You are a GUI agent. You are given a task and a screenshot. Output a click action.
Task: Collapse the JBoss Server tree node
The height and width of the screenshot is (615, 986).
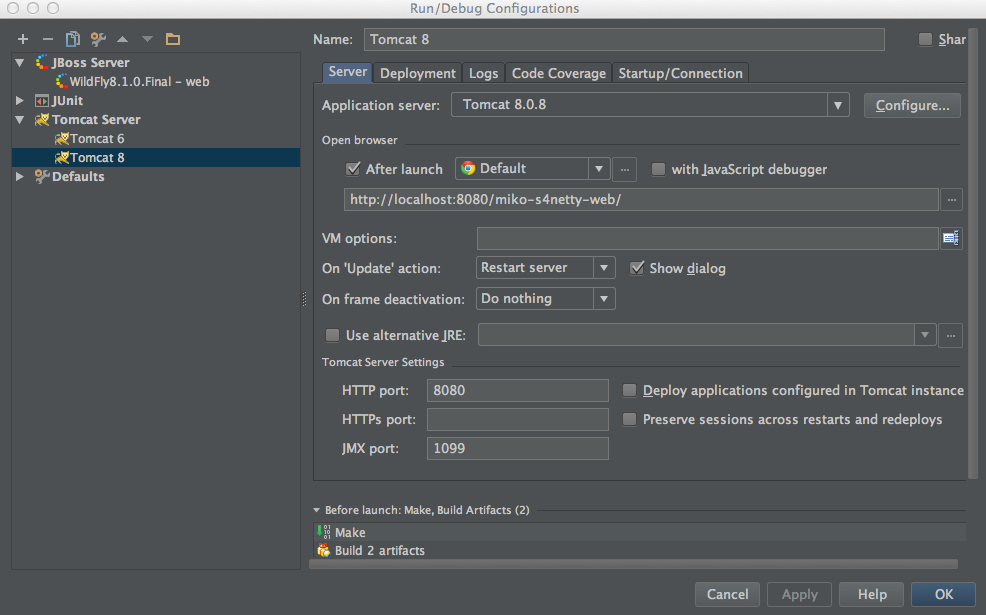(20, 62)
